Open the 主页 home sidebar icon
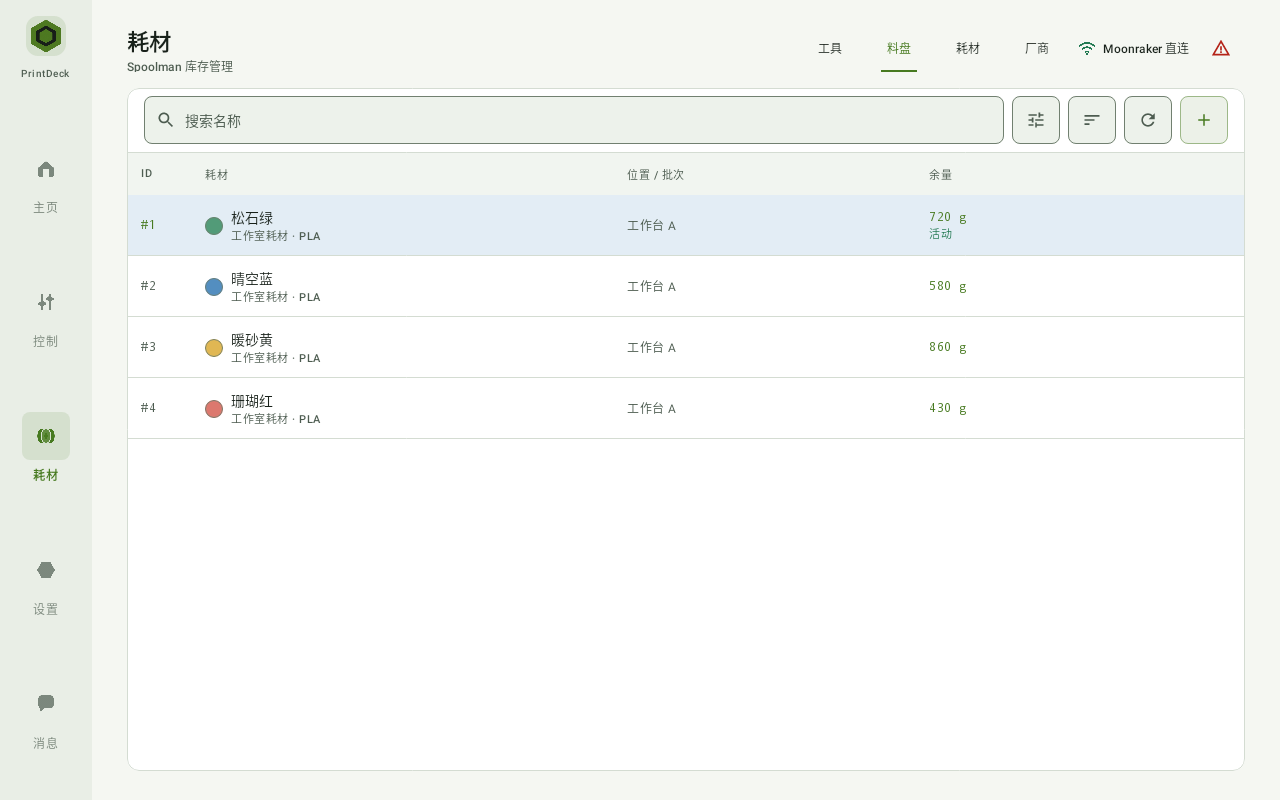1280x800 pixels. [x=46, y=169]
